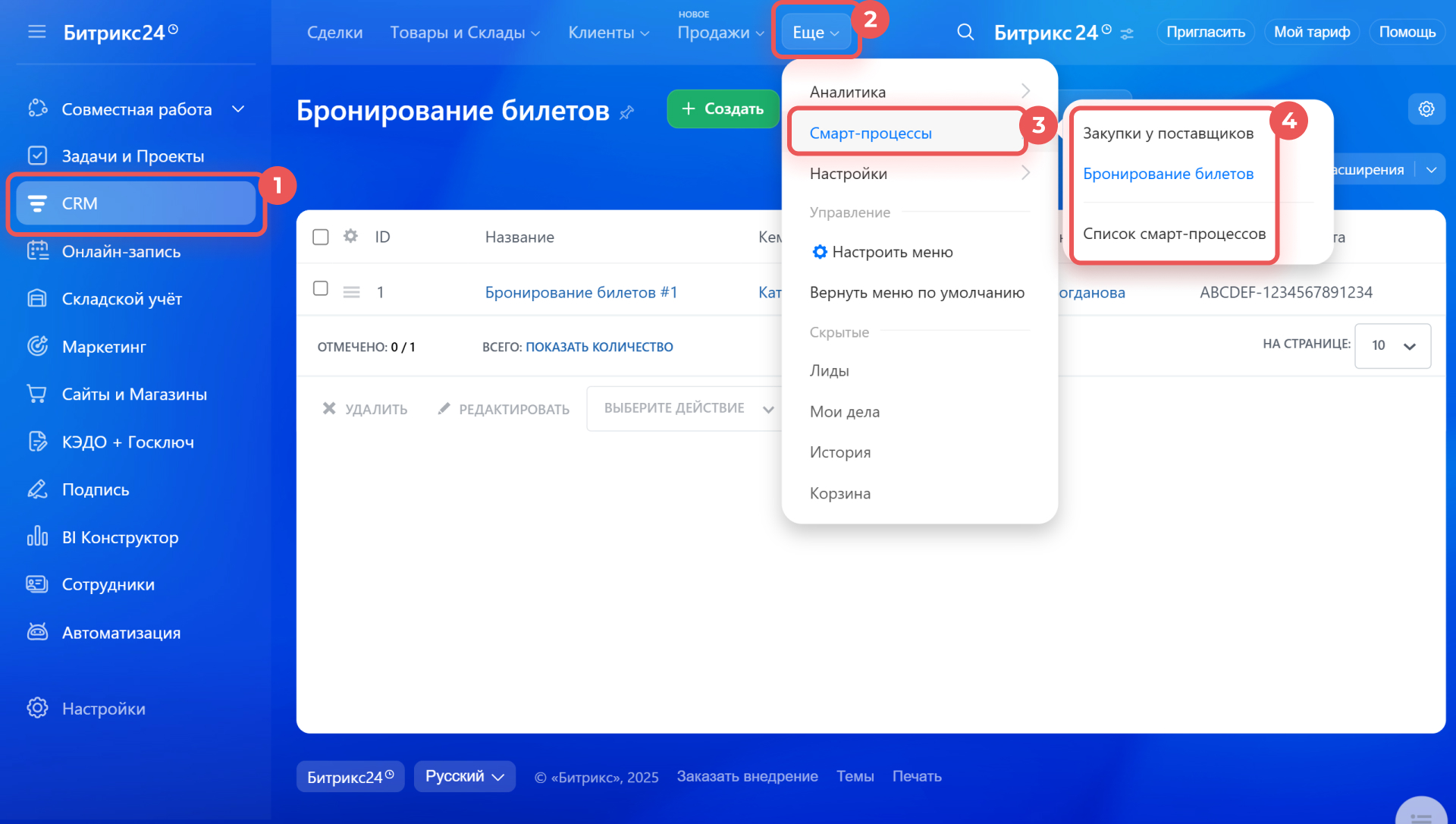Open the Русский language dropdown
1456x824 pixels.
(464, 776)
